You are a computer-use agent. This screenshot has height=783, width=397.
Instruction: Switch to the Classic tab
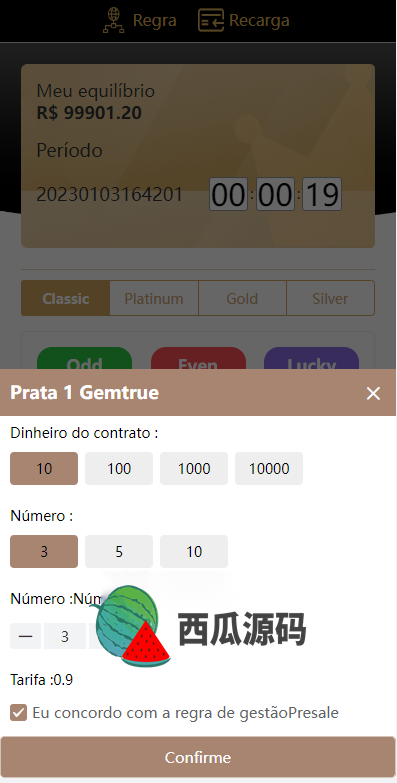(65, 298)
